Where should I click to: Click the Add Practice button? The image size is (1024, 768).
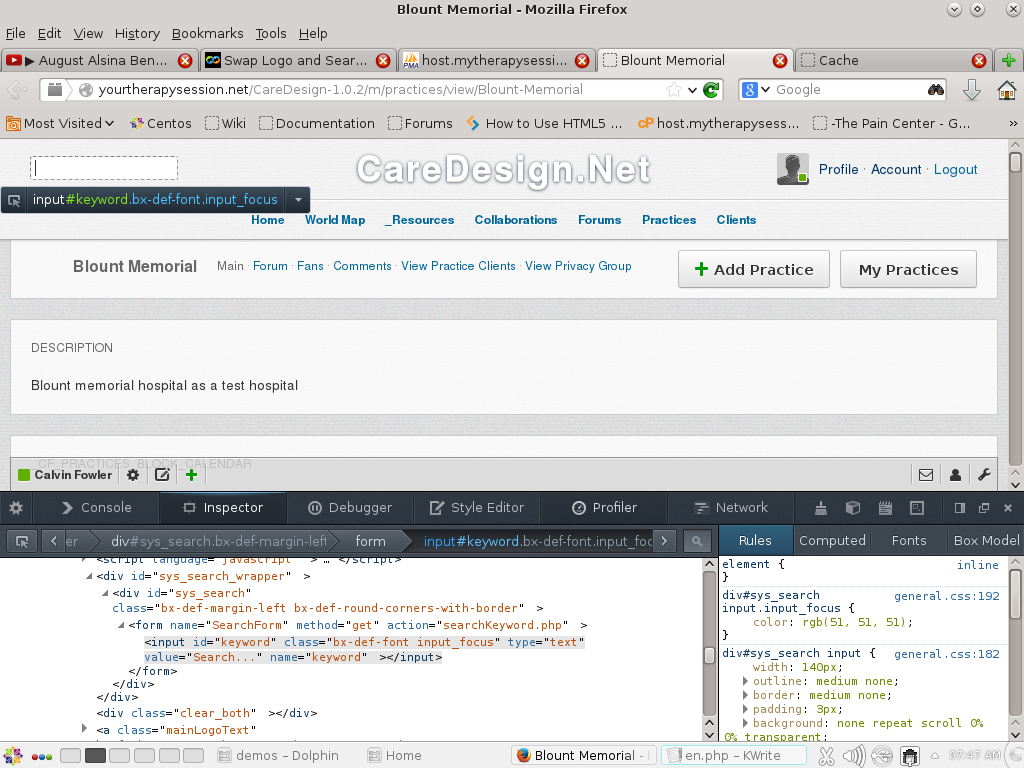click(754, 269)
